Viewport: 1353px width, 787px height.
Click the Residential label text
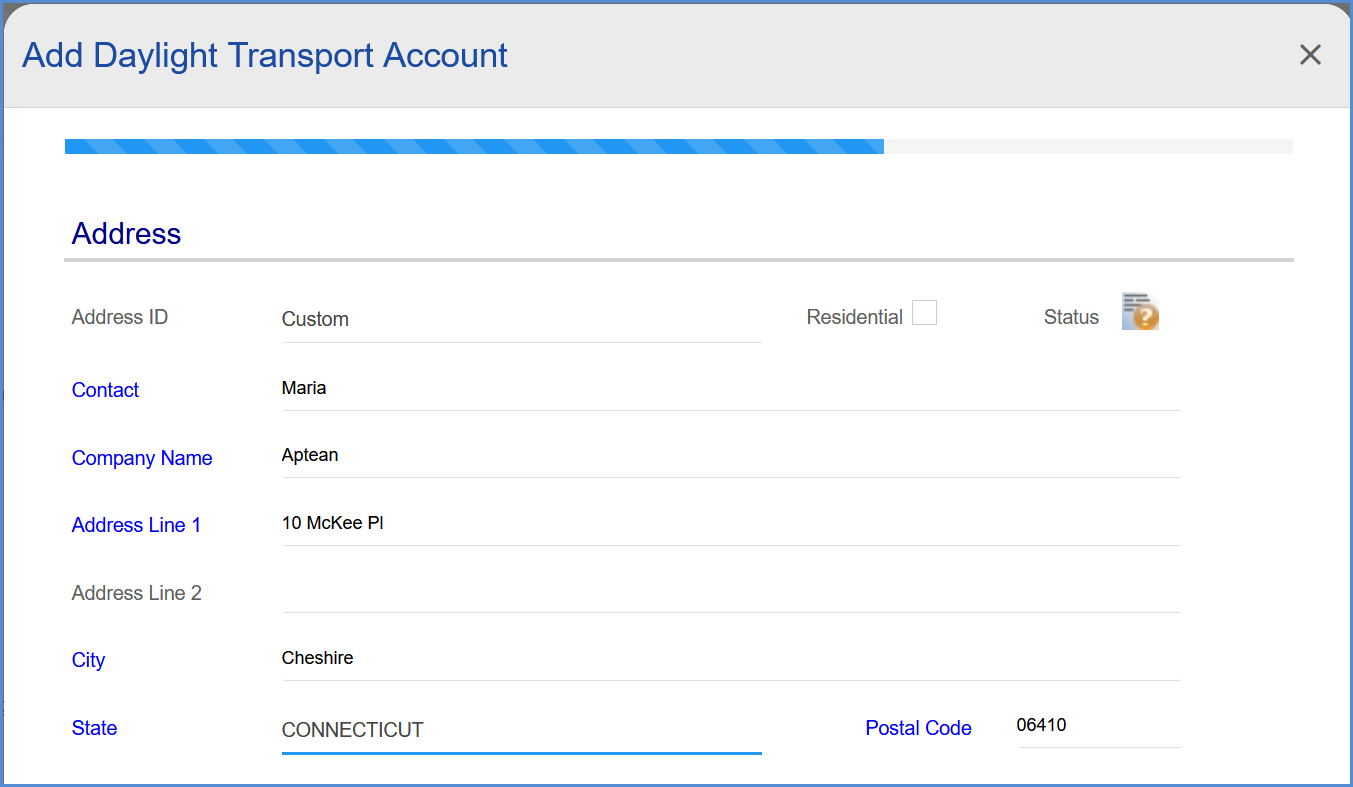click(854, 317)
